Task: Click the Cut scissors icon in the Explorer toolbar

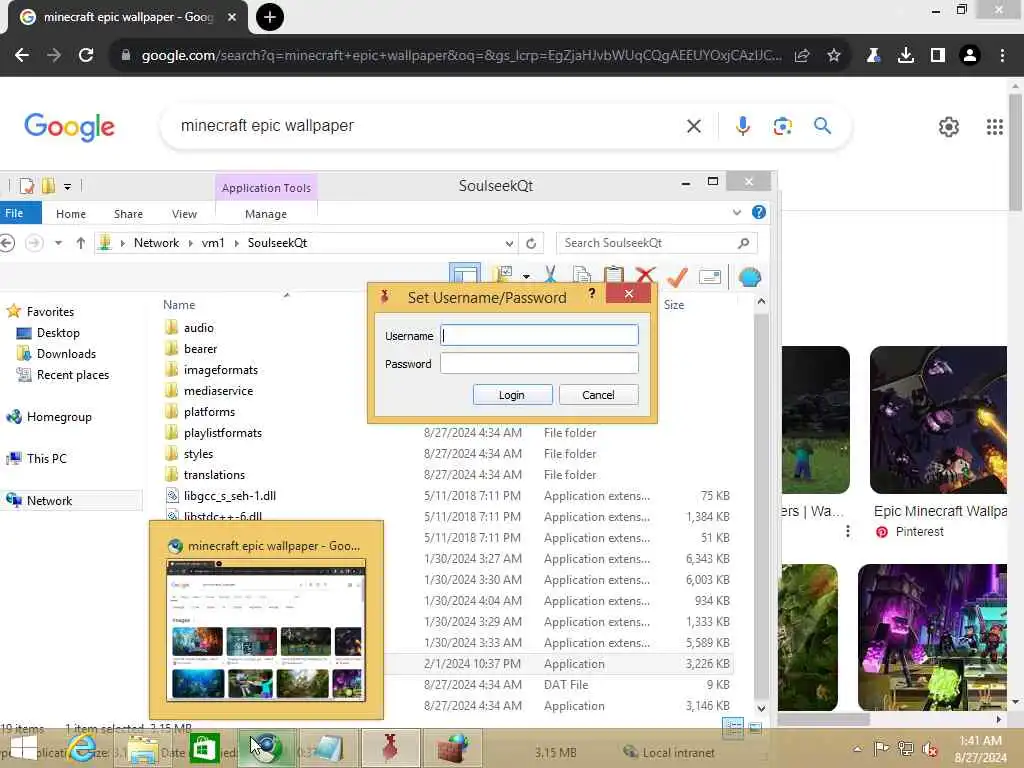Action: [550, 274]
